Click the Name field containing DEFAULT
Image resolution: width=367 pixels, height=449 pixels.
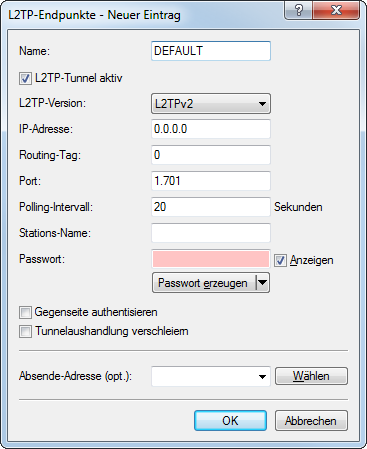211,51
